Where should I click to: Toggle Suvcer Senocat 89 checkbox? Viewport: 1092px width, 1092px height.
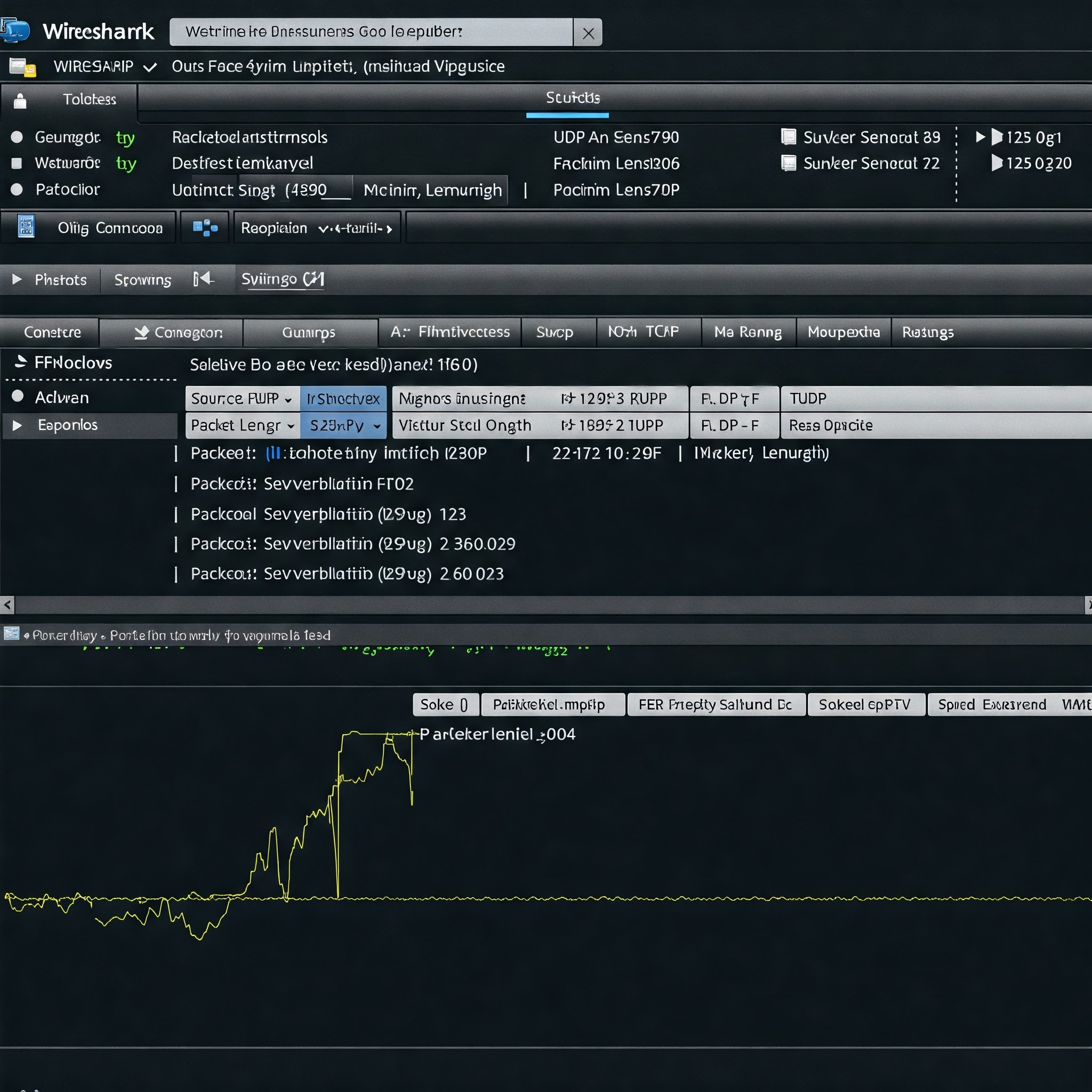tap(789, 137)
